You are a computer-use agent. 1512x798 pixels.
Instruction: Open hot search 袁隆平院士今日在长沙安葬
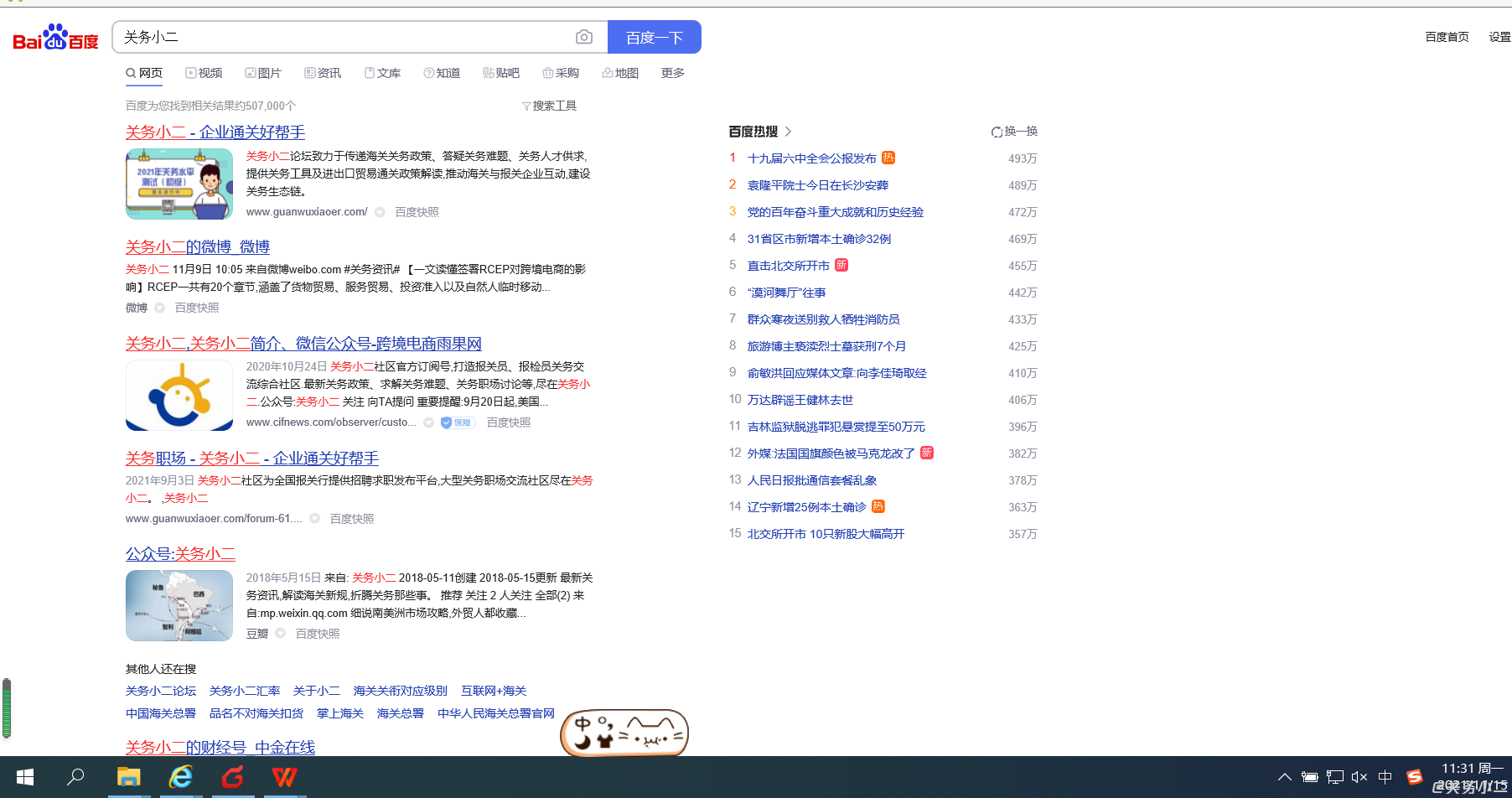818,185
